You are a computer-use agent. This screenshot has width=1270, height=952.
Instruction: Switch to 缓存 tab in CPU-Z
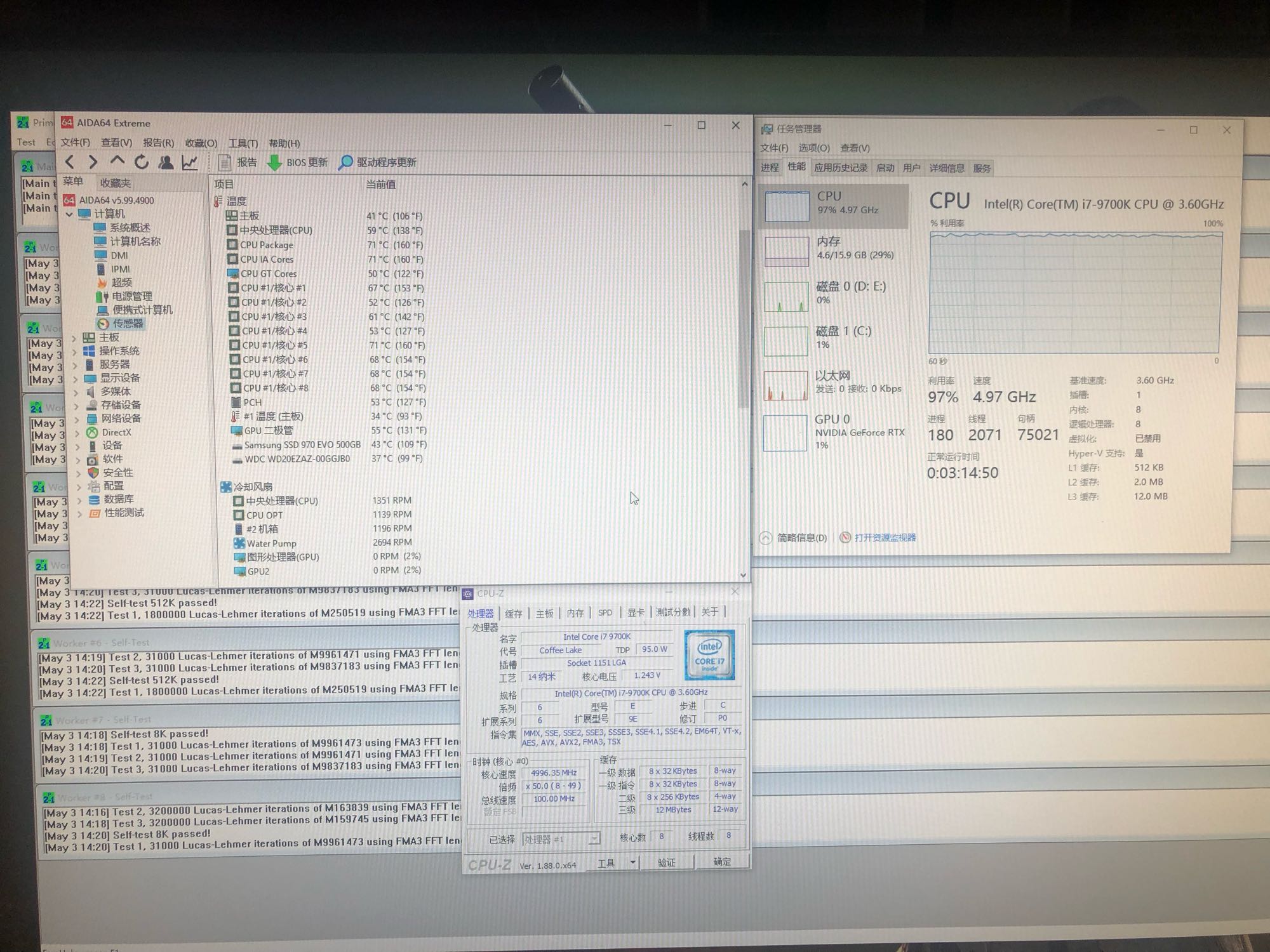513,613
